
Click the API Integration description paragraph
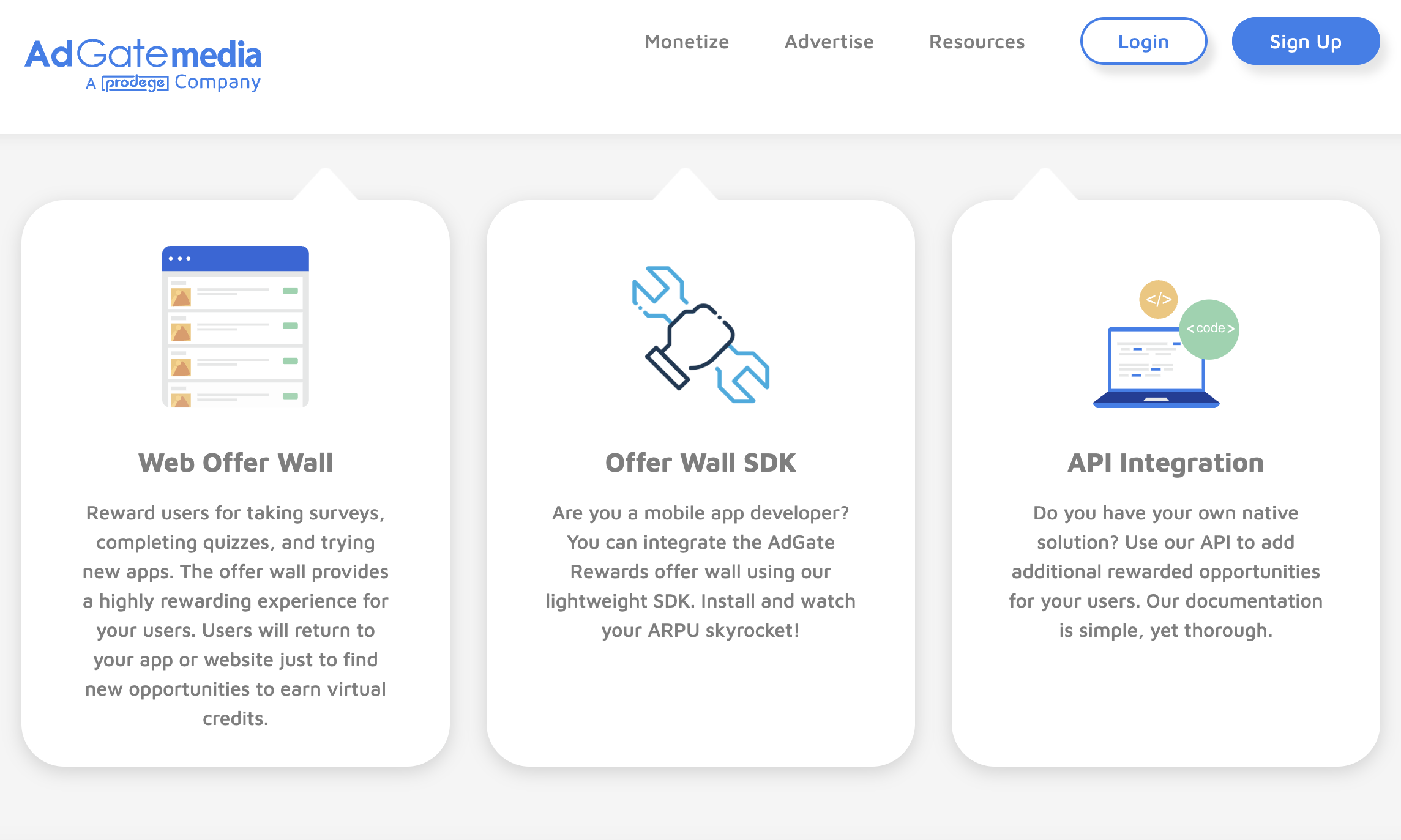(x=1165, y=571)
